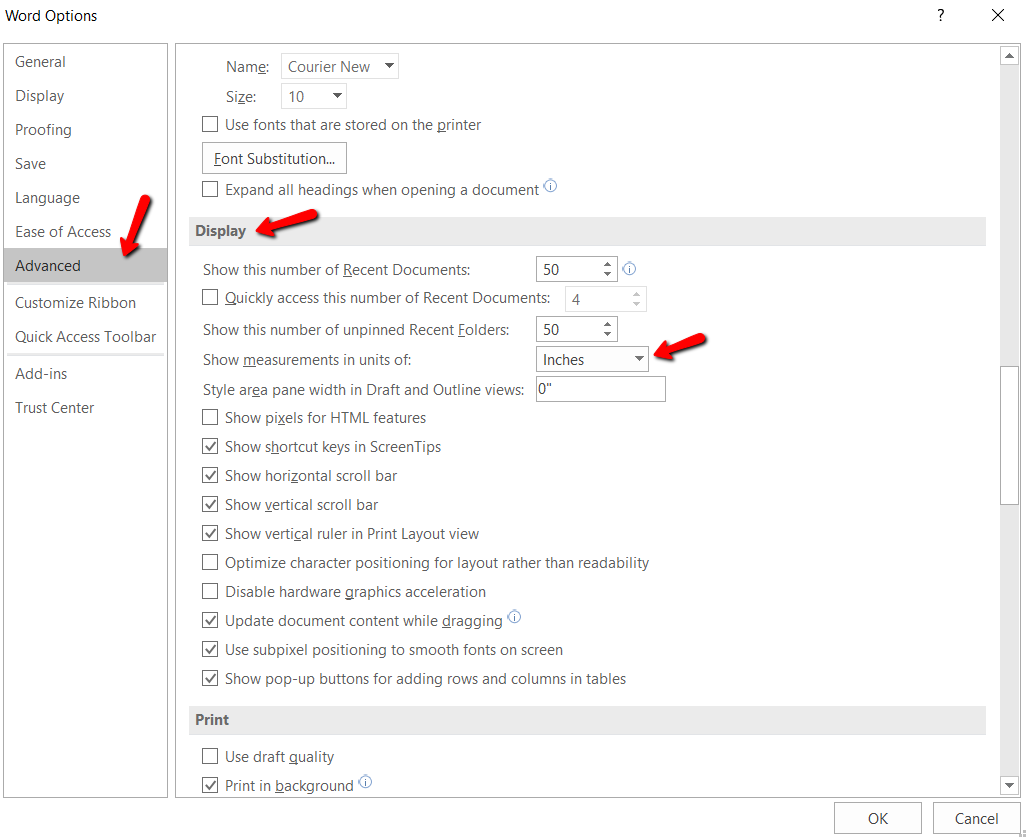
Task: Open Help with the question mark icon
Action: coord(940,15)
